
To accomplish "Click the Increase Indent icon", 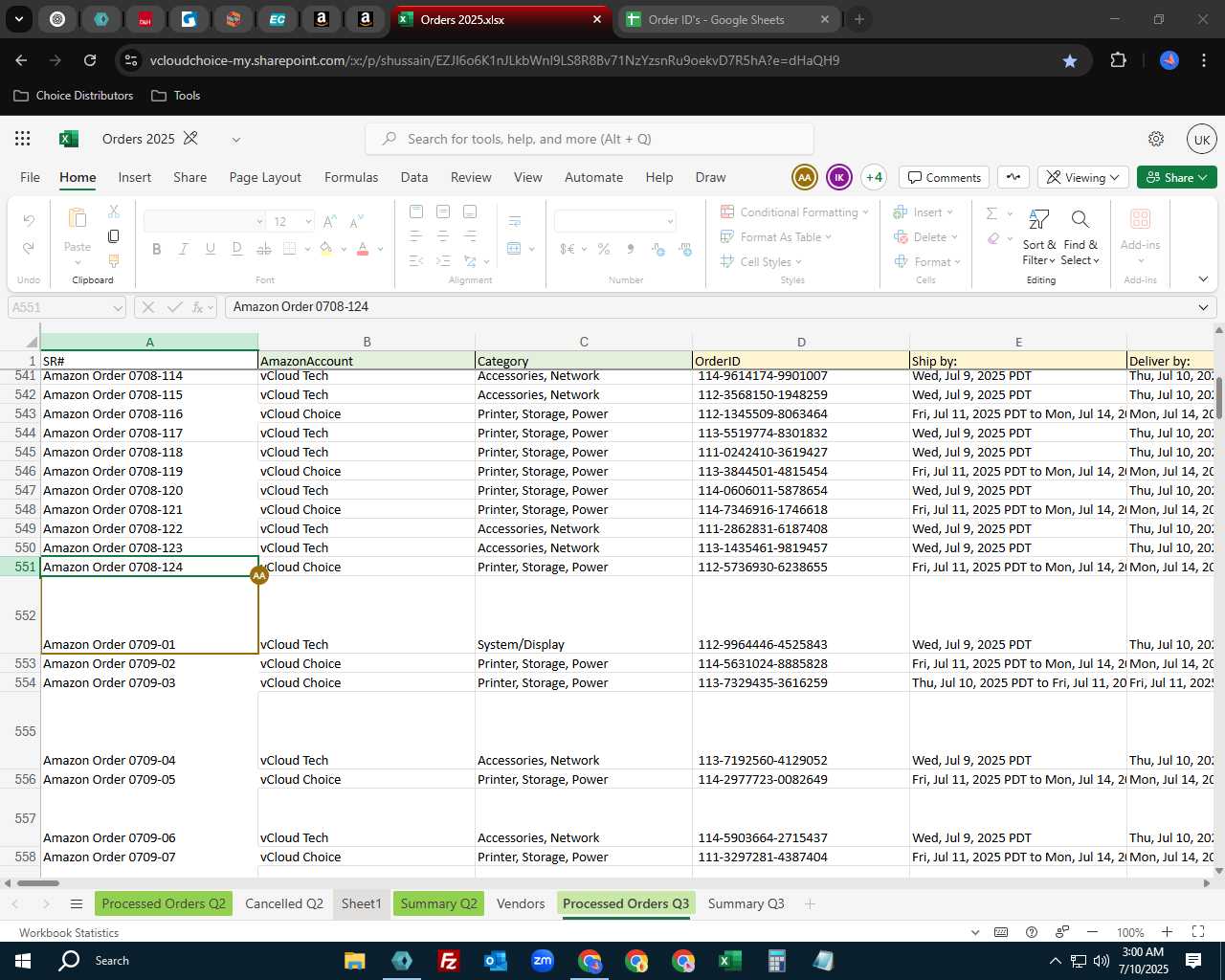I will click(x=443, y=261).
